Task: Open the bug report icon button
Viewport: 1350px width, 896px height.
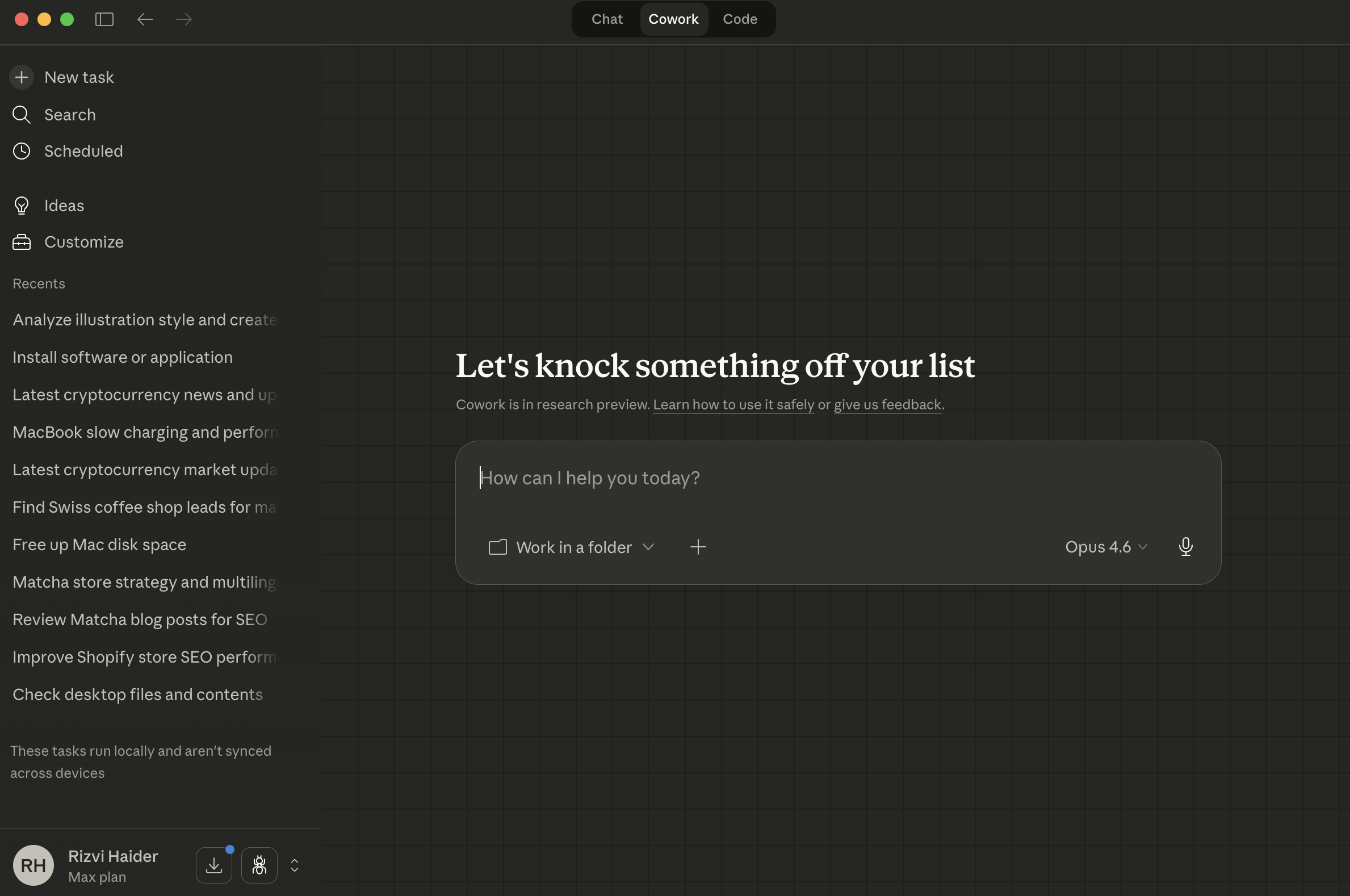Action: [x=259, y=865]
